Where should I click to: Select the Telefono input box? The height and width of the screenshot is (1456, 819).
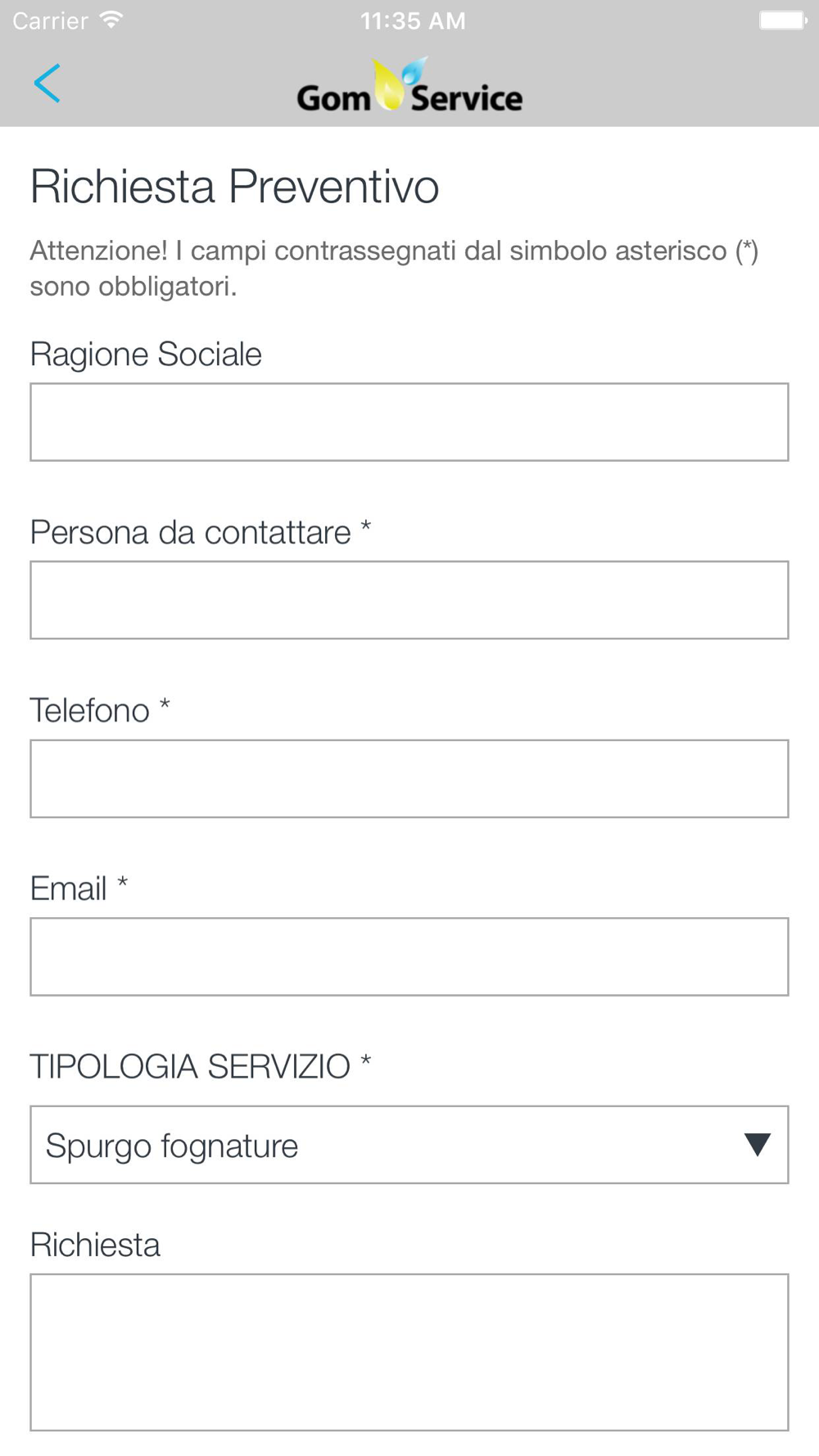pyautogui.click(x=409, y=779)
